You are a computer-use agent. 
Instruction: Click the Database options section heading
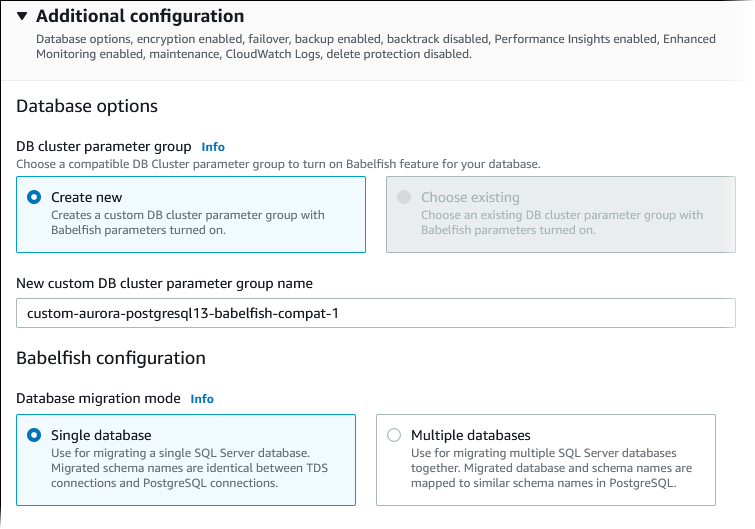(x=87, y=106)
